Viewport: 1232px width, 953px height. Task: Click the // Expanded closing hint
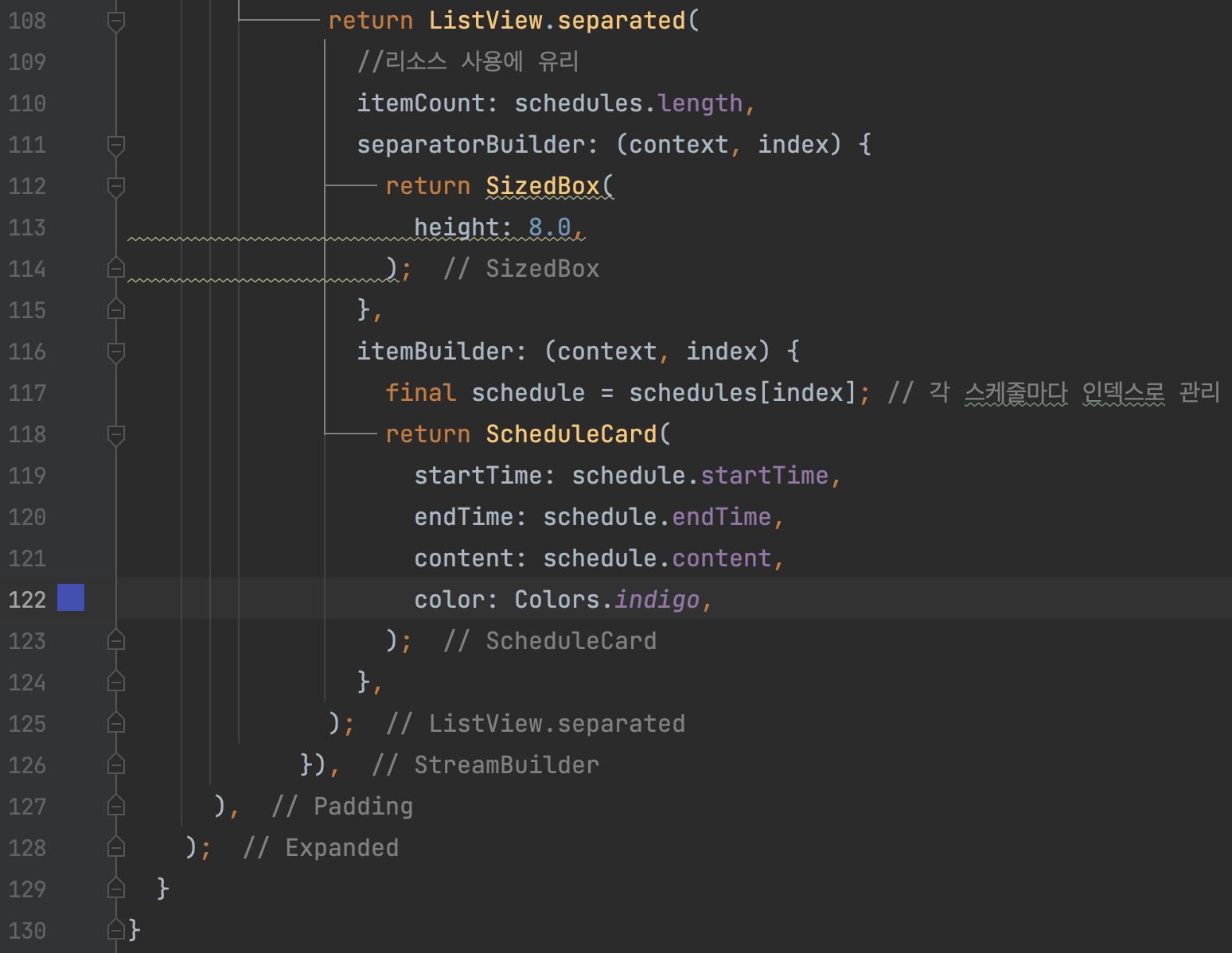pos(321,848)
